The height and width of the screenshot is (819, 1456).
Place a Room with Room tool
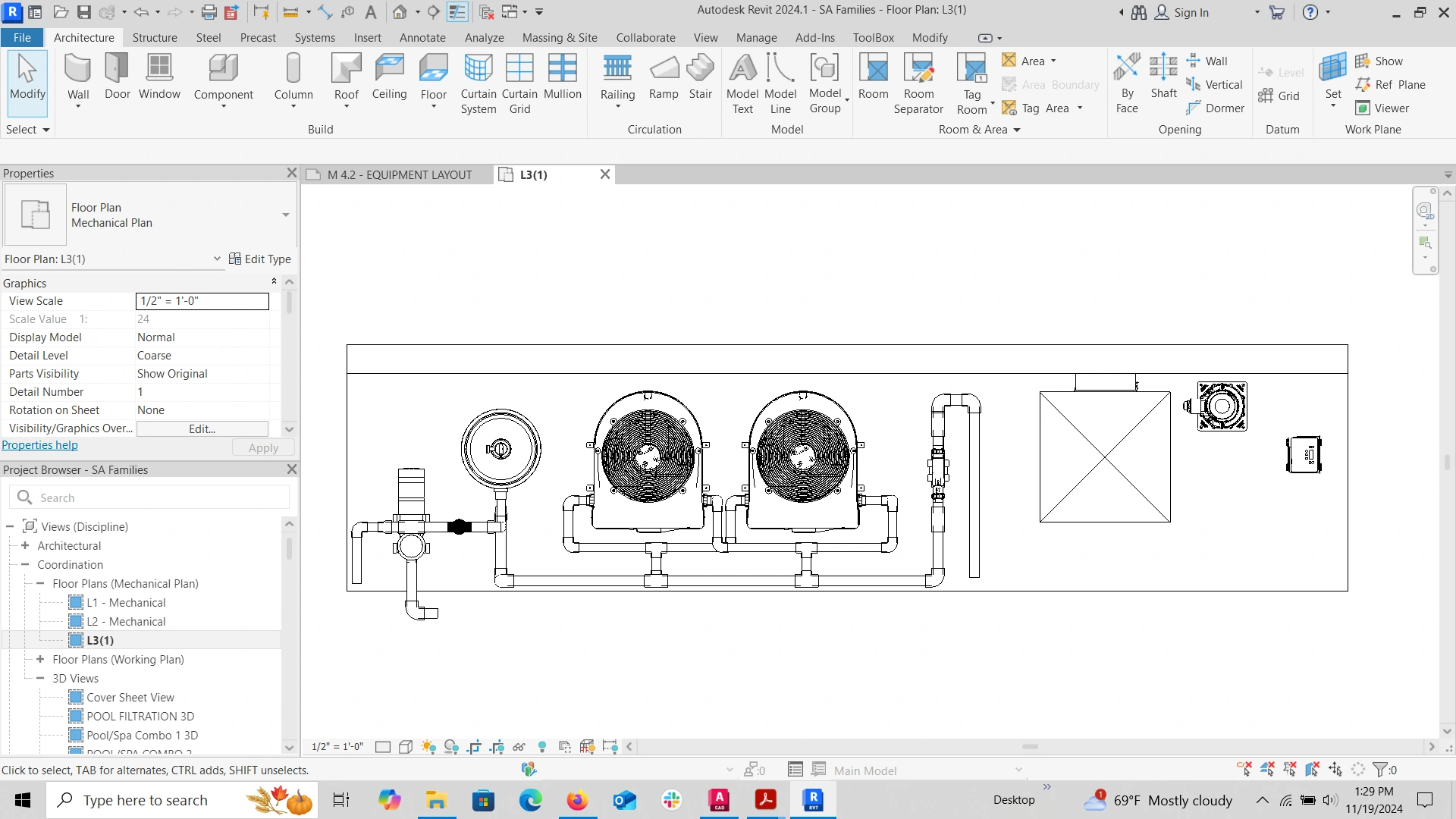click(874, 77)
